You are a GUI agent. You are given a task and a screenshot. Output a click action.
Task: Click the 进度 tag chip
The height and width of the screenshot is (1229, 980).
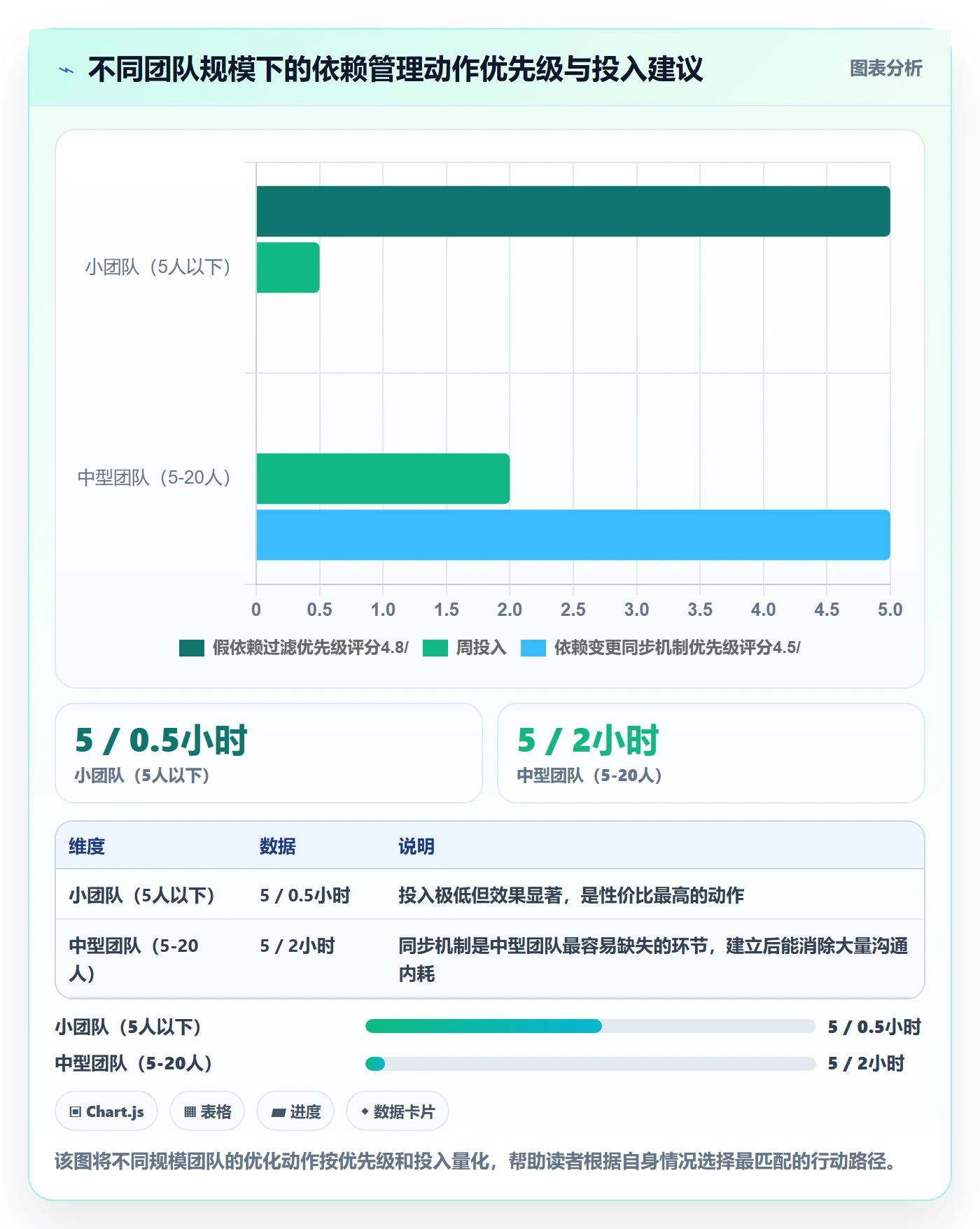click(x=295, y=1111)
